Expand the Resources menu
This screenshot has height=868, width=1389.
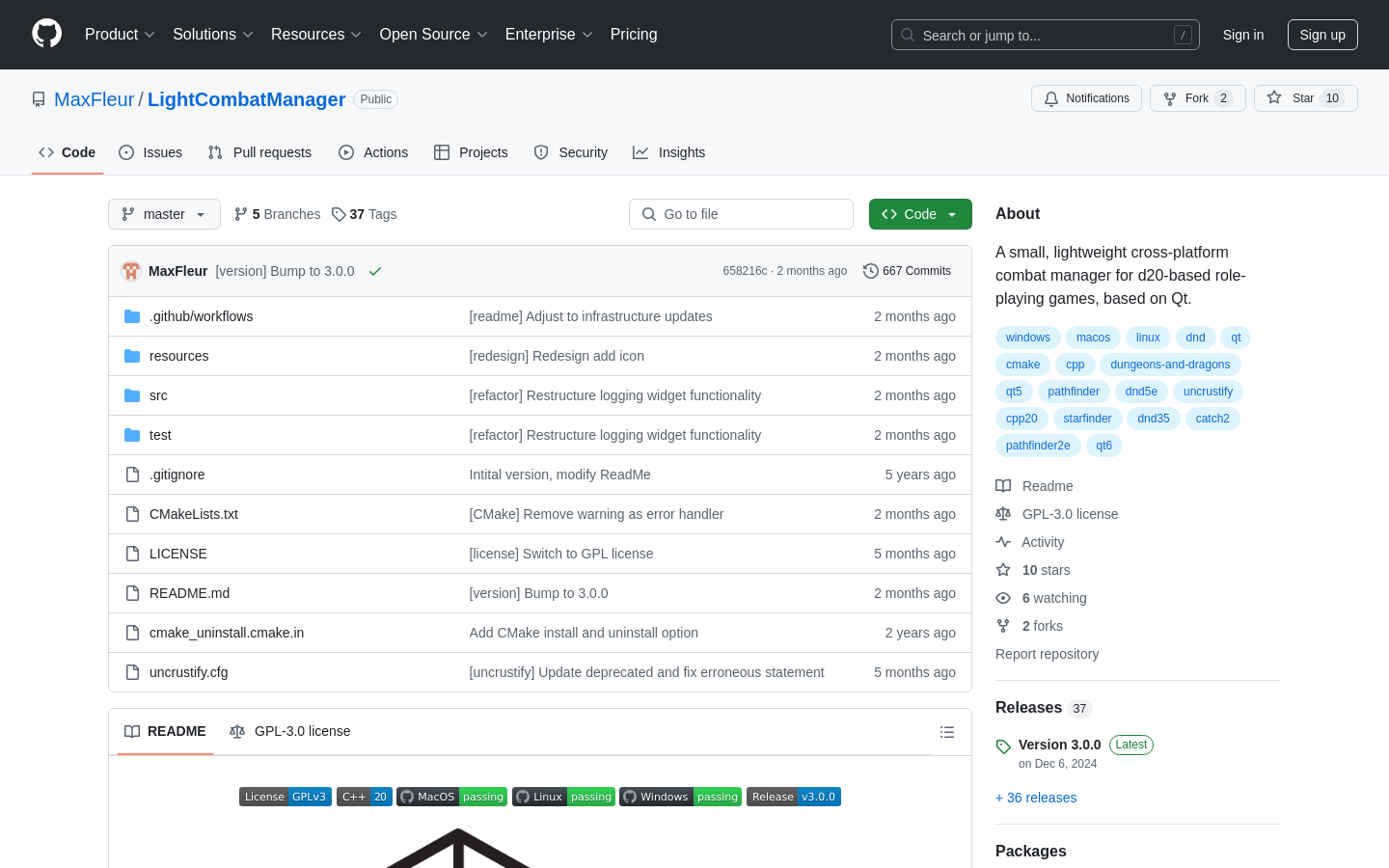tap(316, 35)
